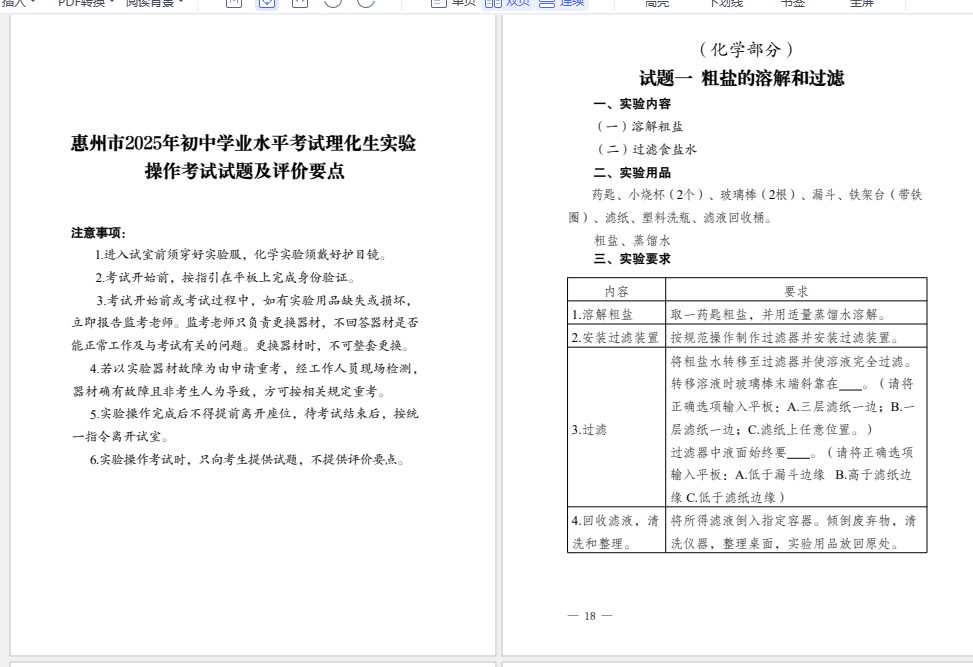Click the page number — 18 —
This screenshot has height=667, width=973.
590,616
